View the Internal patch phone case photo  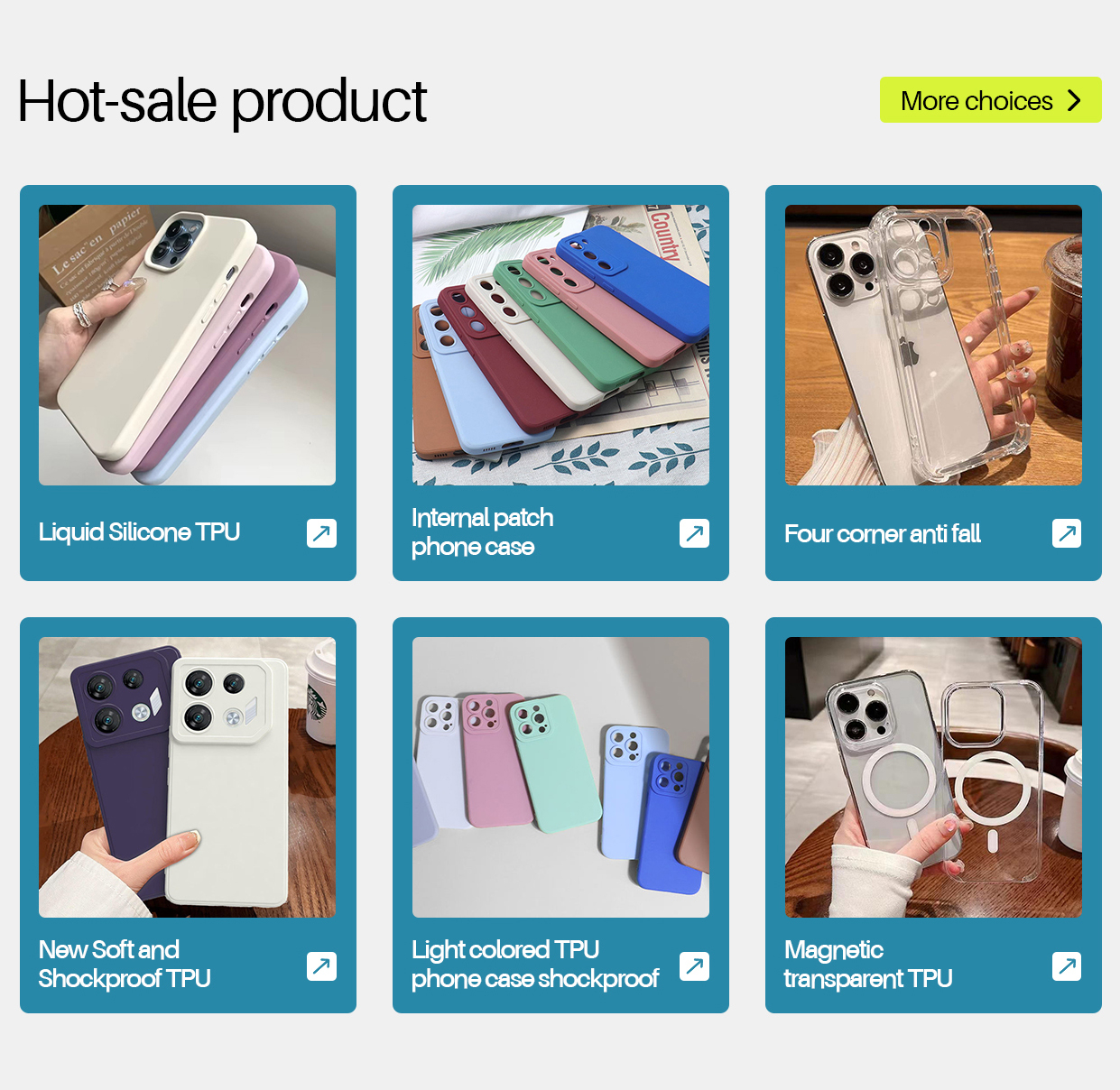coord(560,345)
